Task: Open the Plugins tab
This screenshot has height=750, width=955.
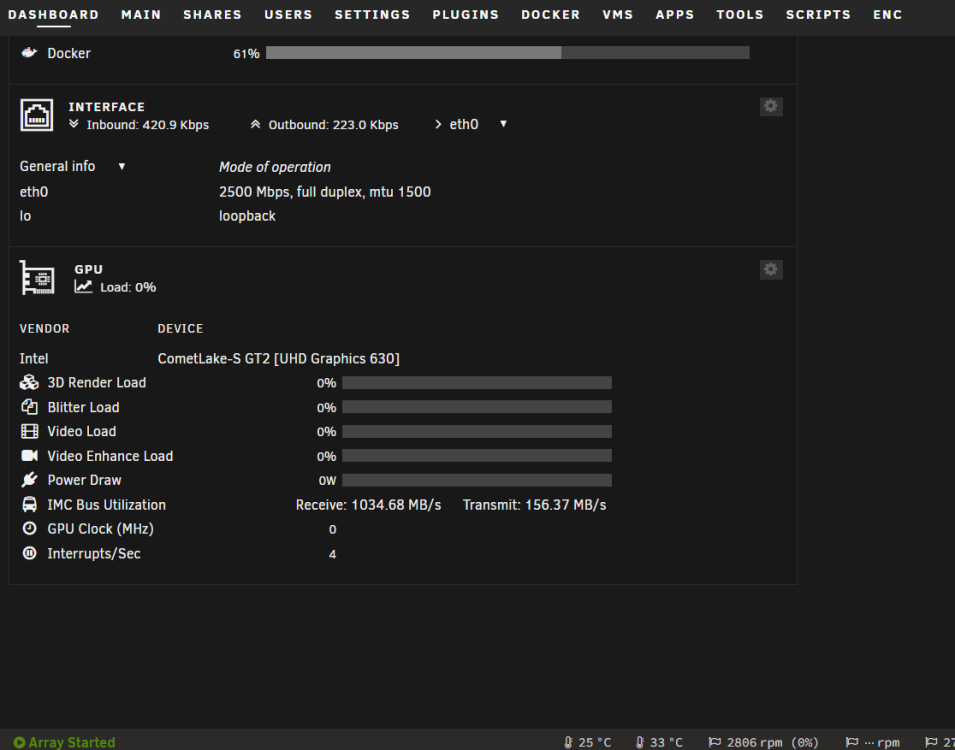Action: (x=466, y=15)
